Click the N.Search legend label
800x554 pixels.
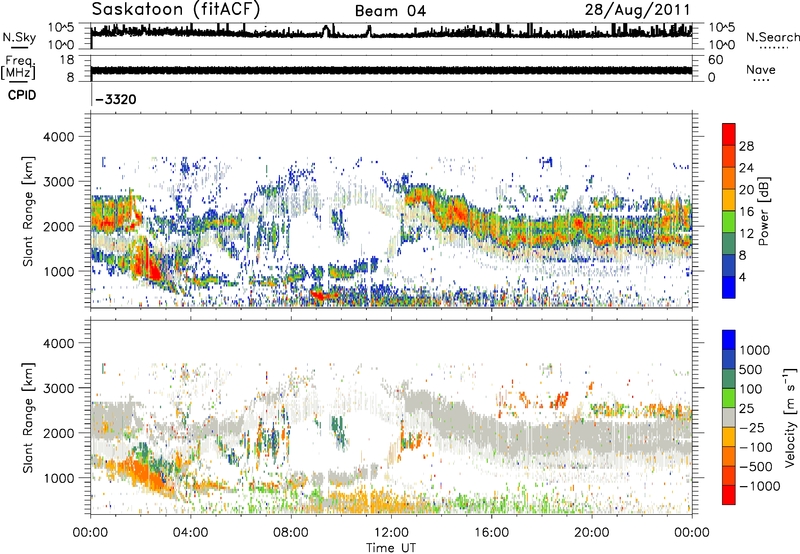coord(773,37)
